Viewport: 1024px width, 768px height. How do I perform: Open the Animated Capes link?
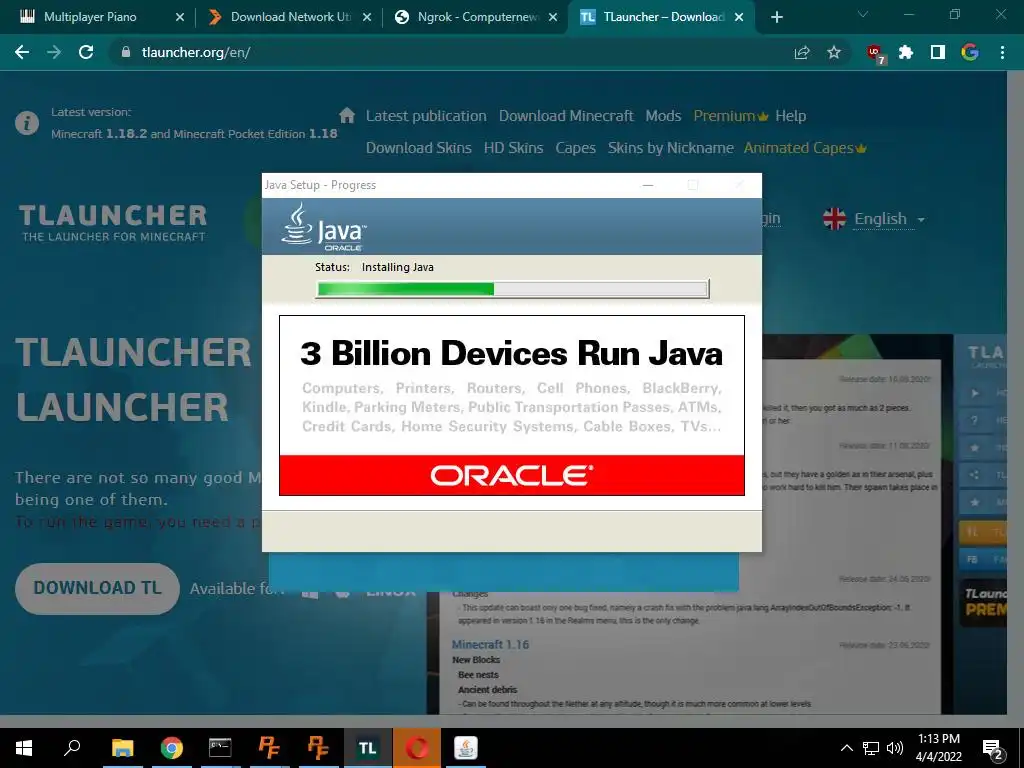click(x=805, y=148)
